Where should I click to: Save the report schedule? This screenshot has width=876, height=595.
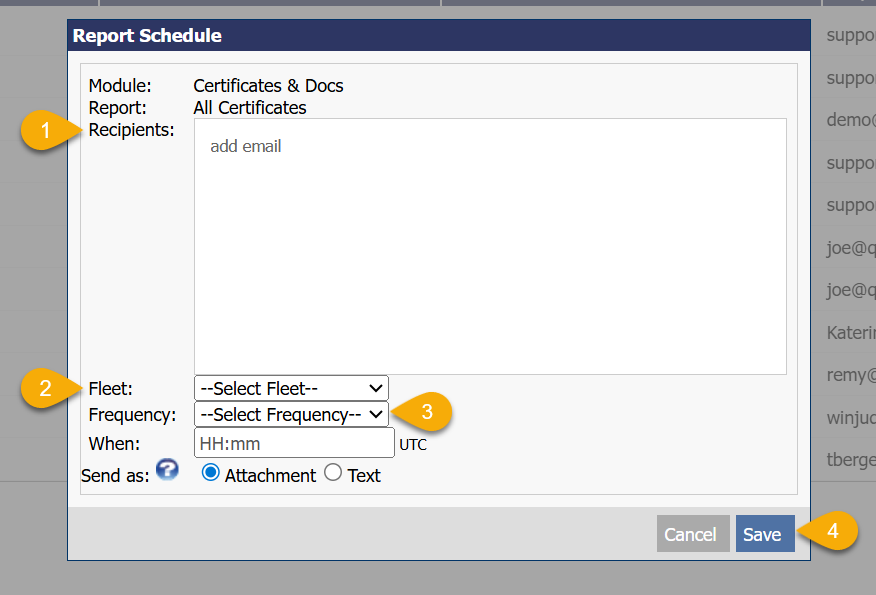[764, 534]
